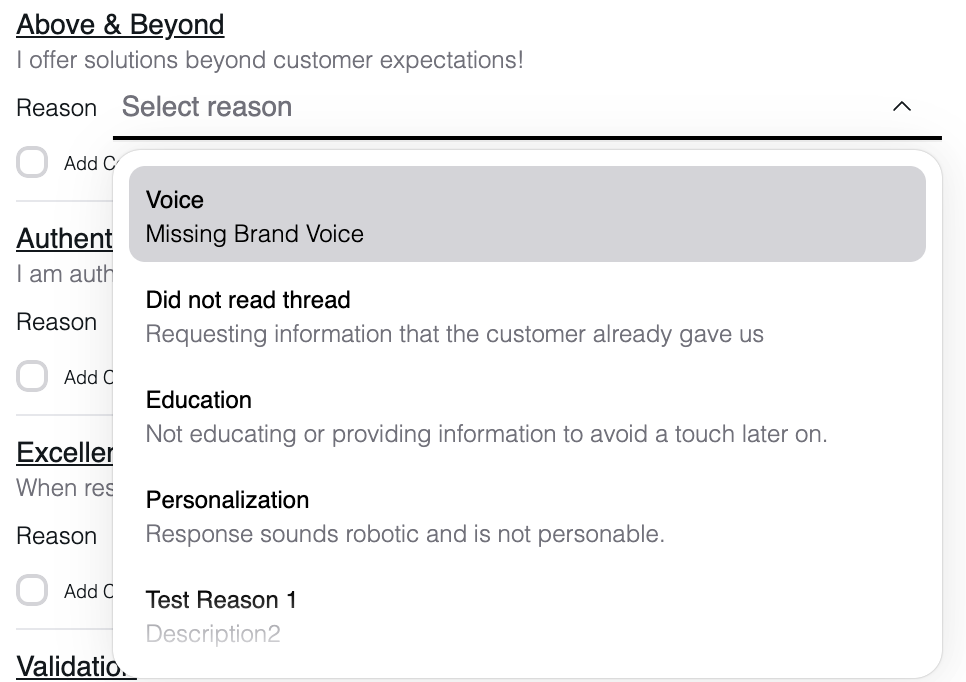Click the Reason label beside Select reason

[56, 108]
